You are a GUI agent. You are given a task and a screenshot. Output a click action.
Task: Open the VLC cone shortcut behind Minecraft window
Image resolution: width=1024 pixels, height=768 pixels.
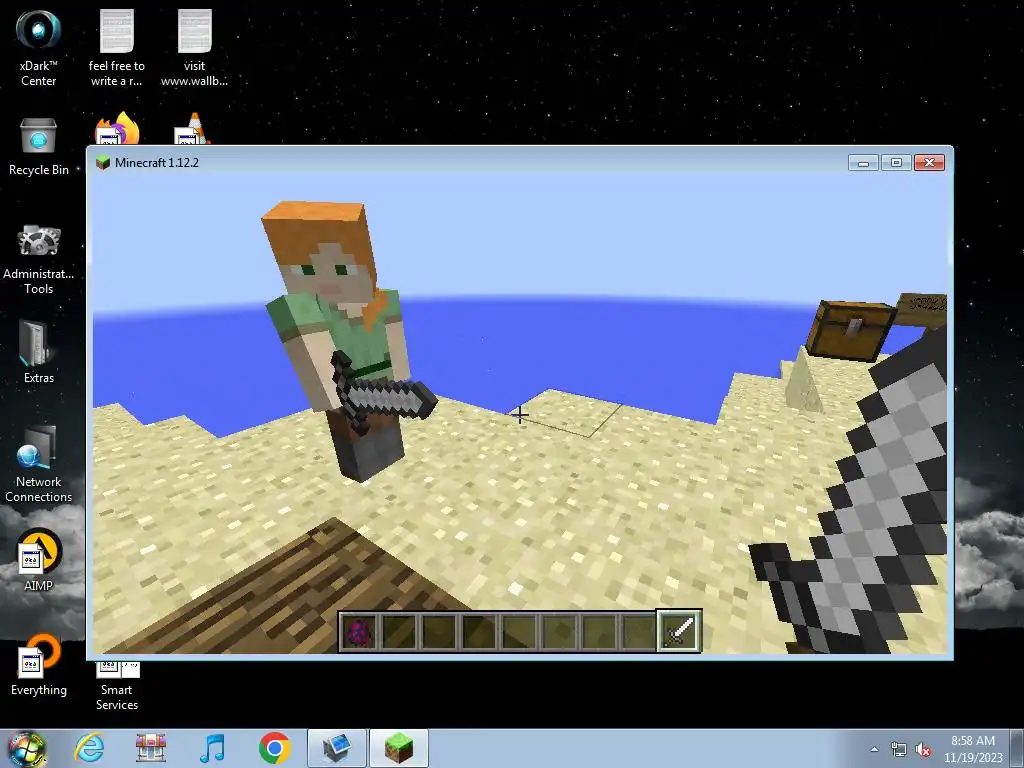pyautogui.click(x=192, y=129)
